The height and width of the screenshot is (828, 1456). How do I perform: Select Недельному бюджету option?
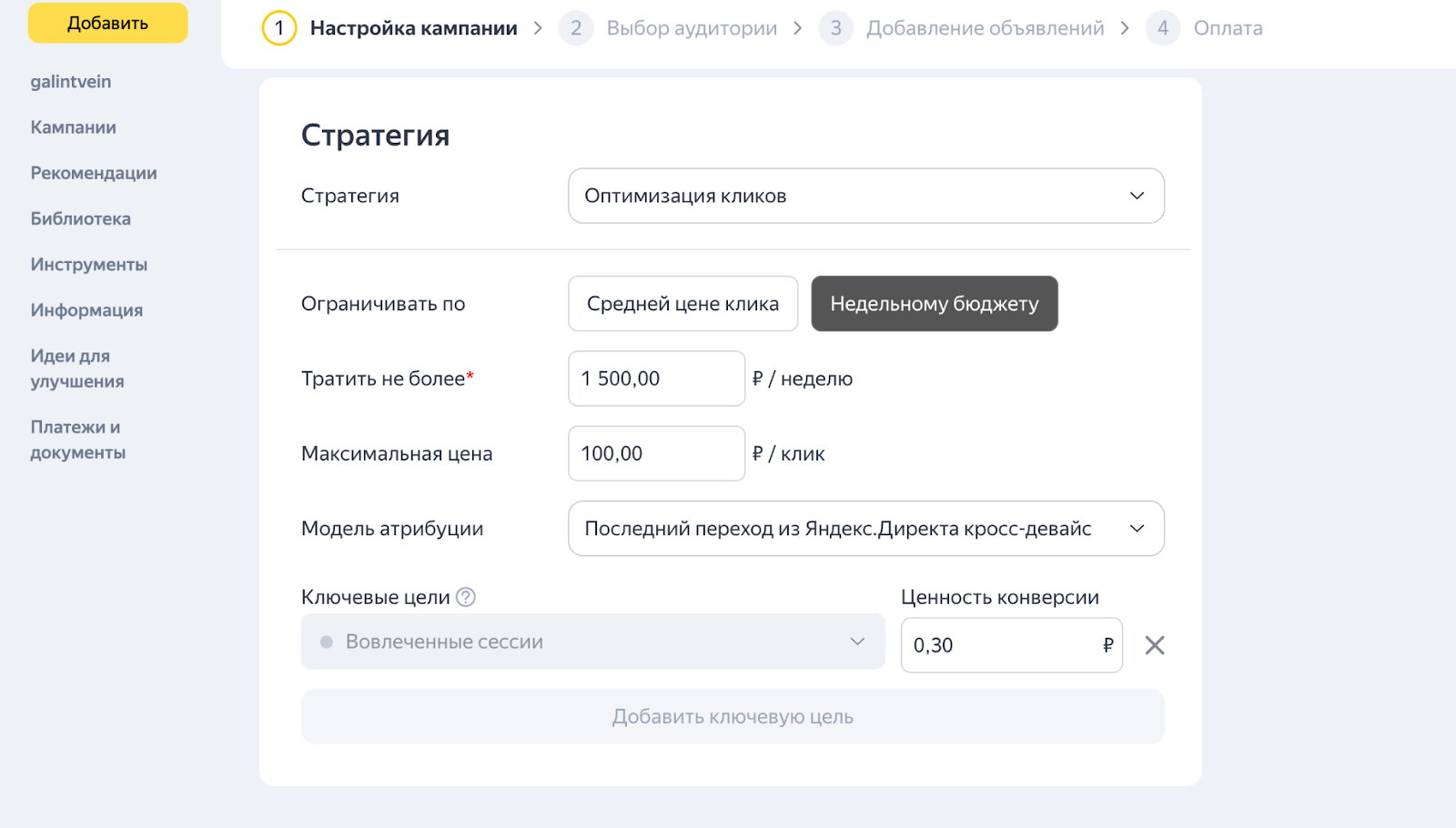click(x=935, y=304)
